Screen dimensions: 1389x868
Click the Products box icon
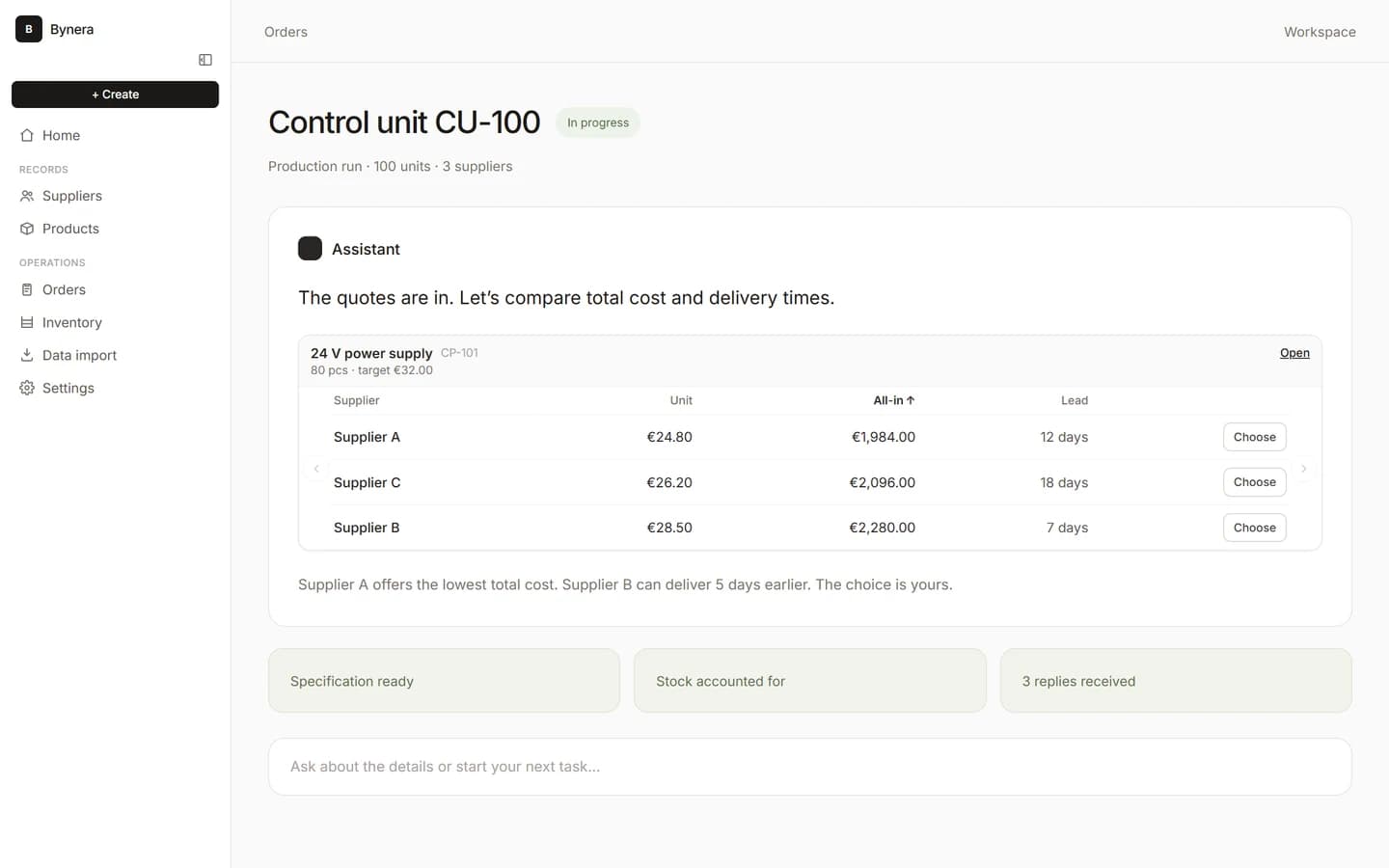(27, 229)
